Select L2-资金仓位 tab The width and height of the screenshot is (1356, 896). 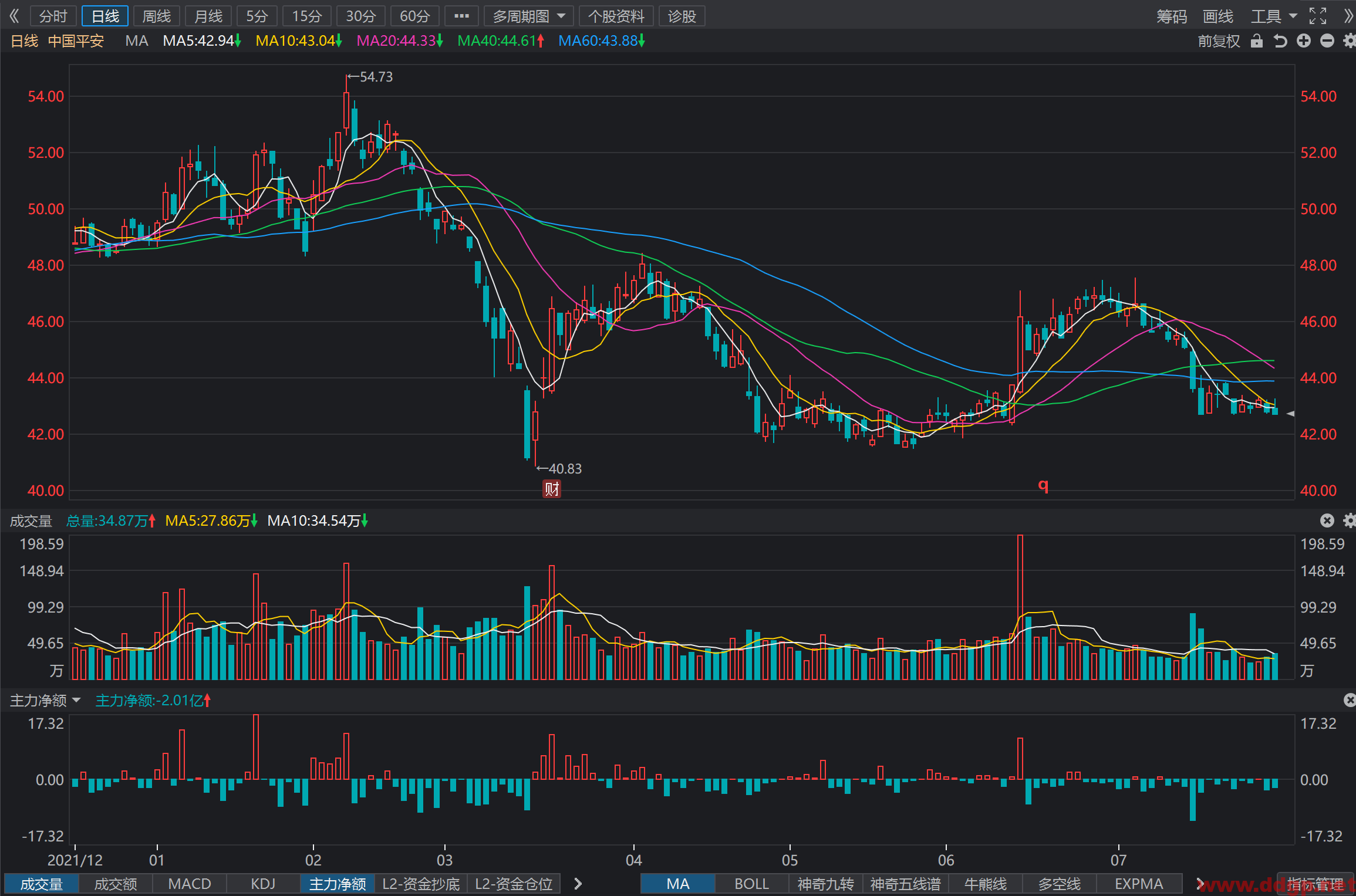pos(514,884)
